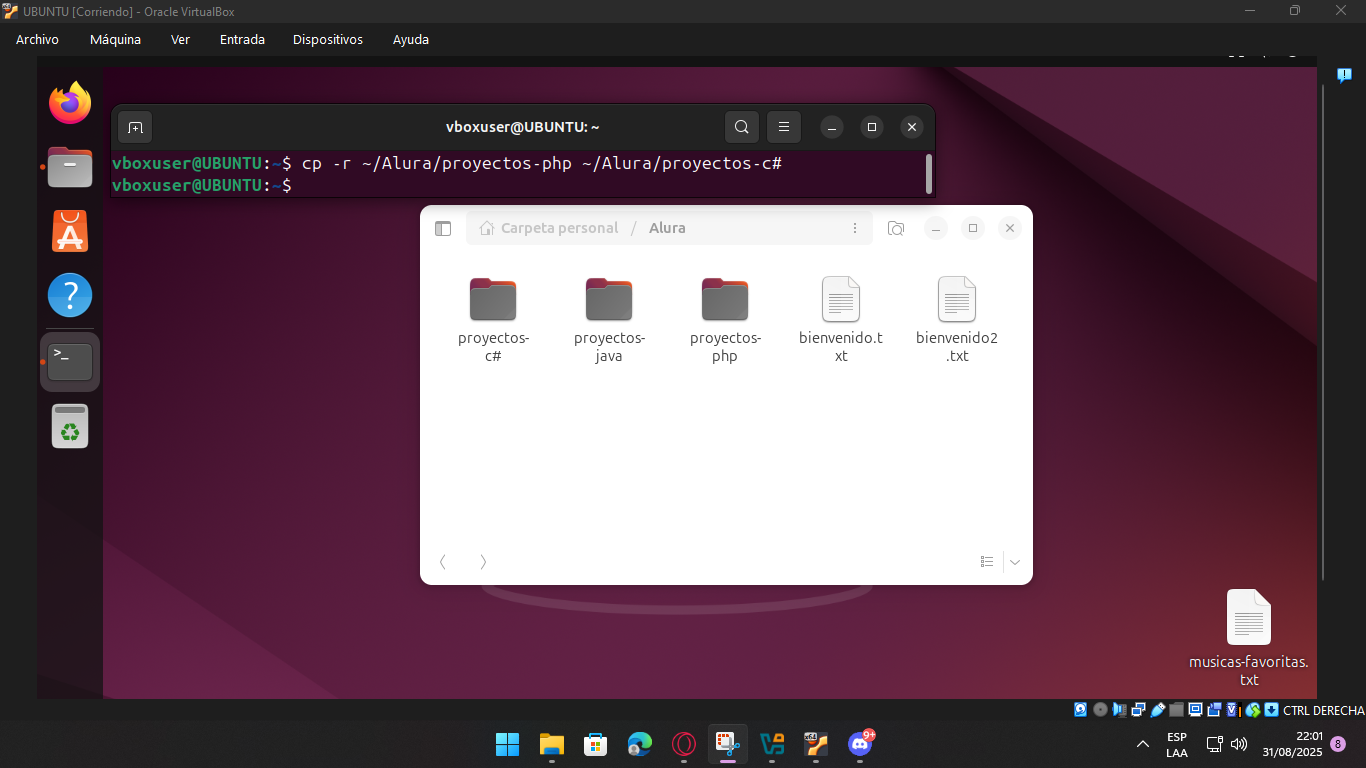1366x768 pixels.
Task: Open Microsoft Store from taskbar
Action: click(596, 744)
